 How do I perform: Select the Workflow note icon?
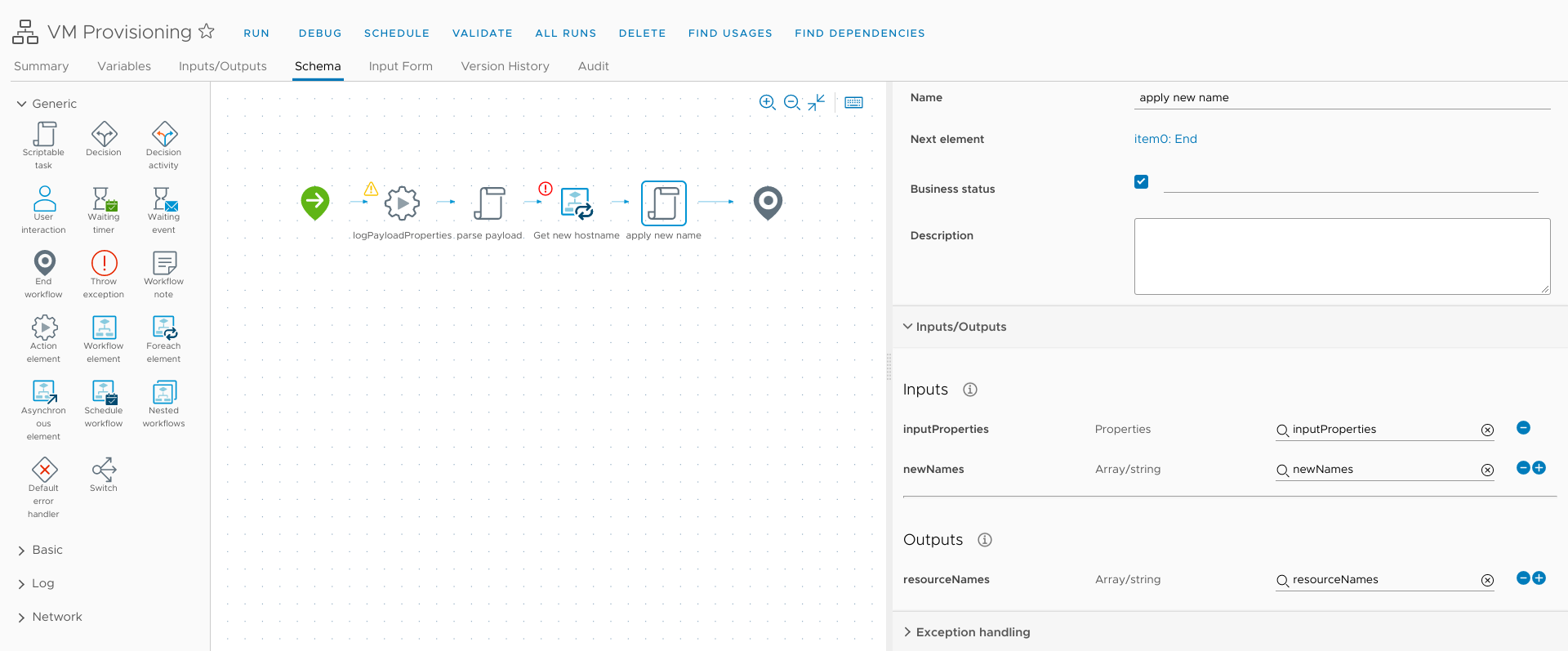[x=164, y=263]
